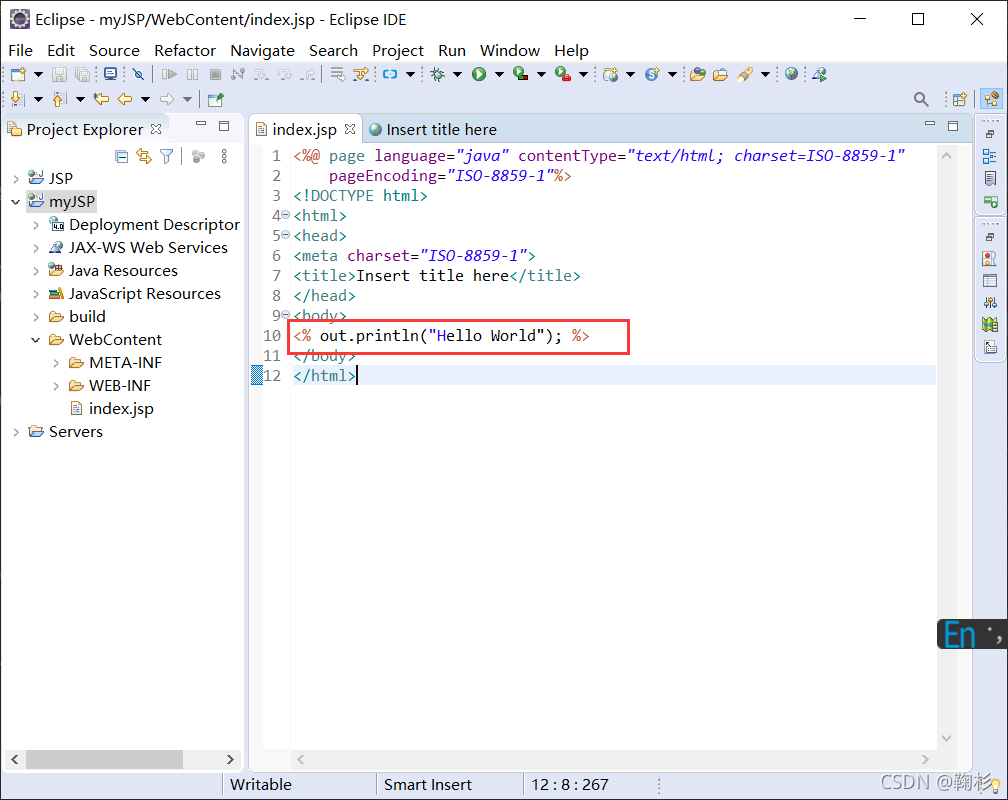Click the Step Over icon
This screenshot has width=1008, height=800.
click(x=284, y=75)
